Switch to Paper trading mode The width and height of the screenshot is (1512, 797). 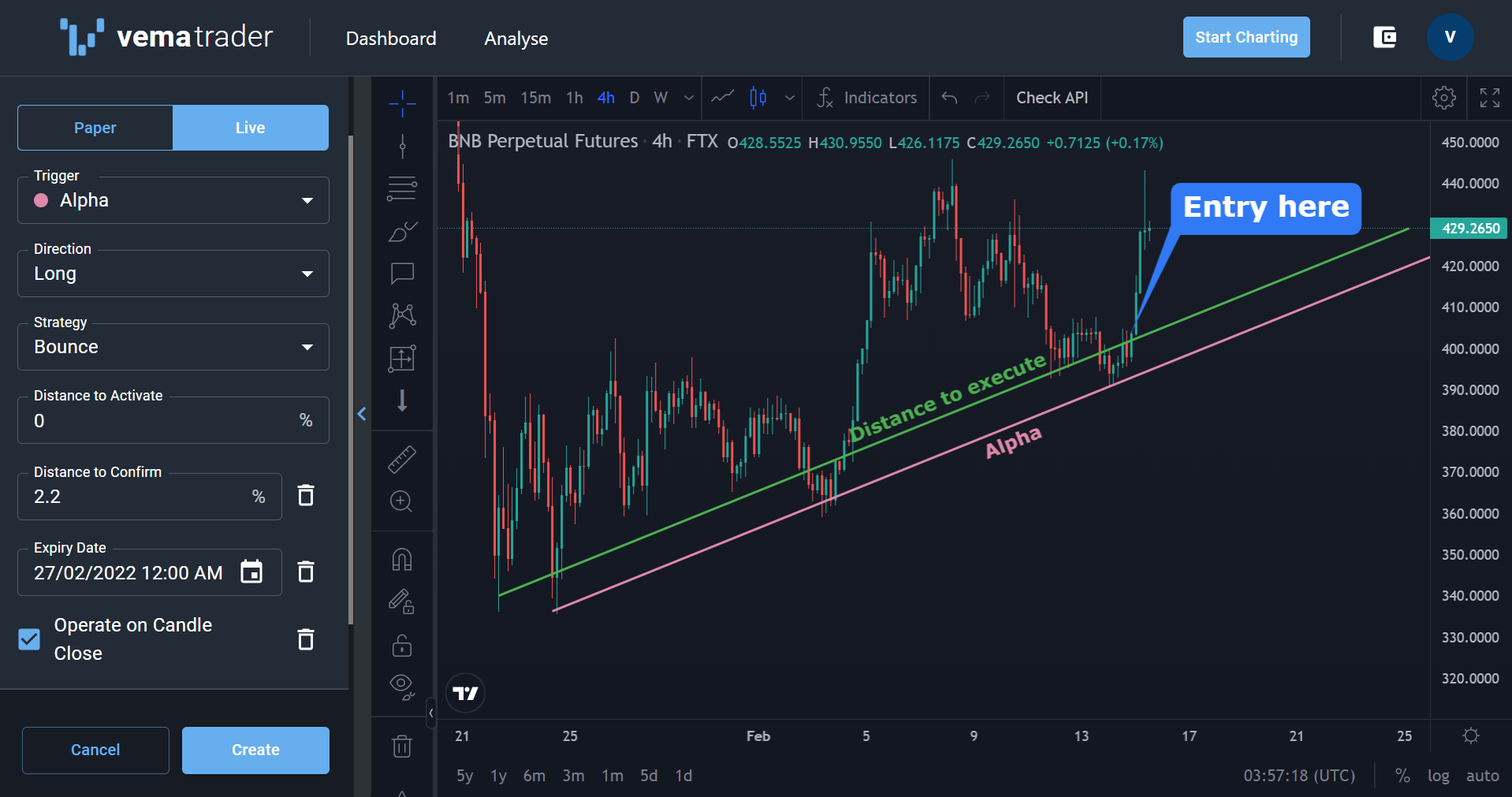point(95,128)
